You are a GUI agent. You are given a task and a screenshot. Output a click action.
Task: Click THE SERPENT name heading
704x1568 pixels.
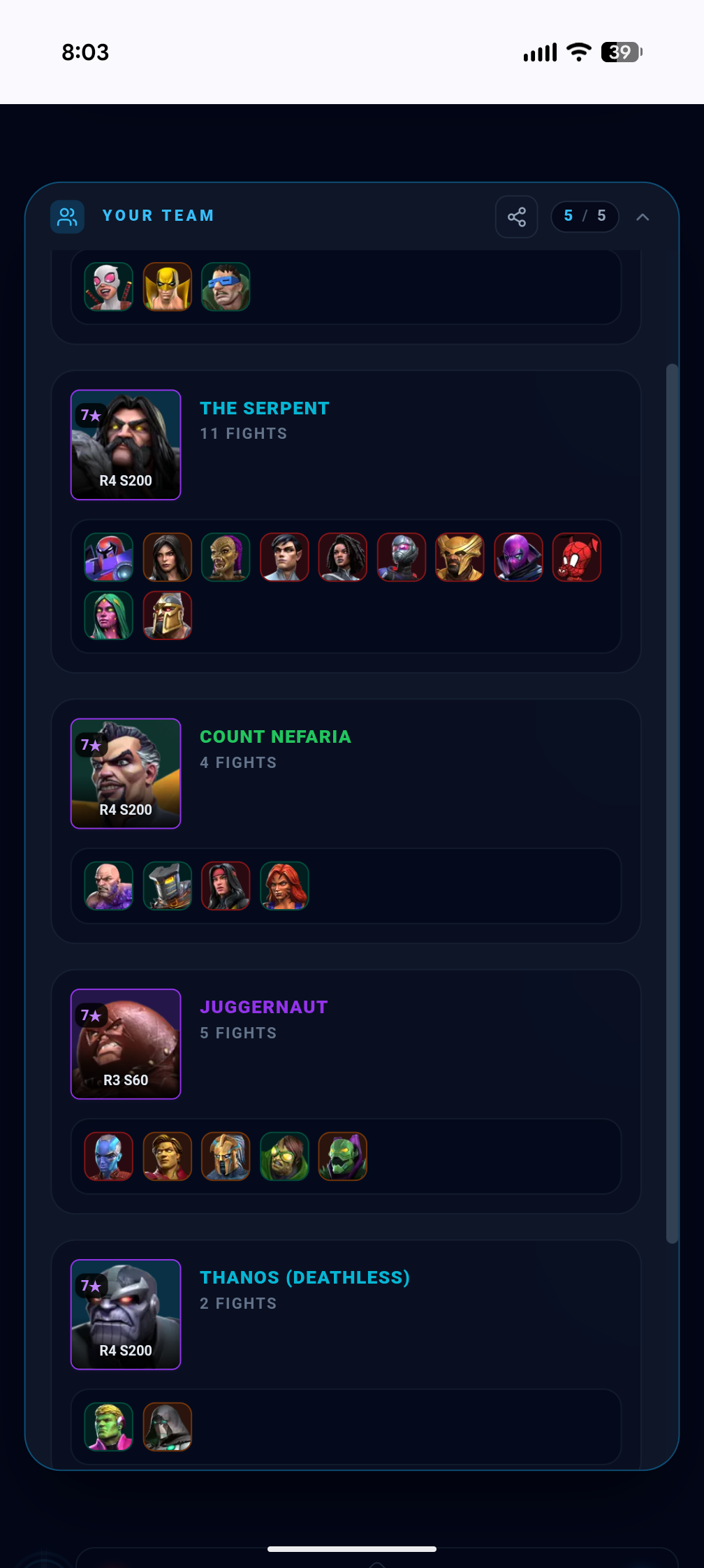click(x=265, y=408)
